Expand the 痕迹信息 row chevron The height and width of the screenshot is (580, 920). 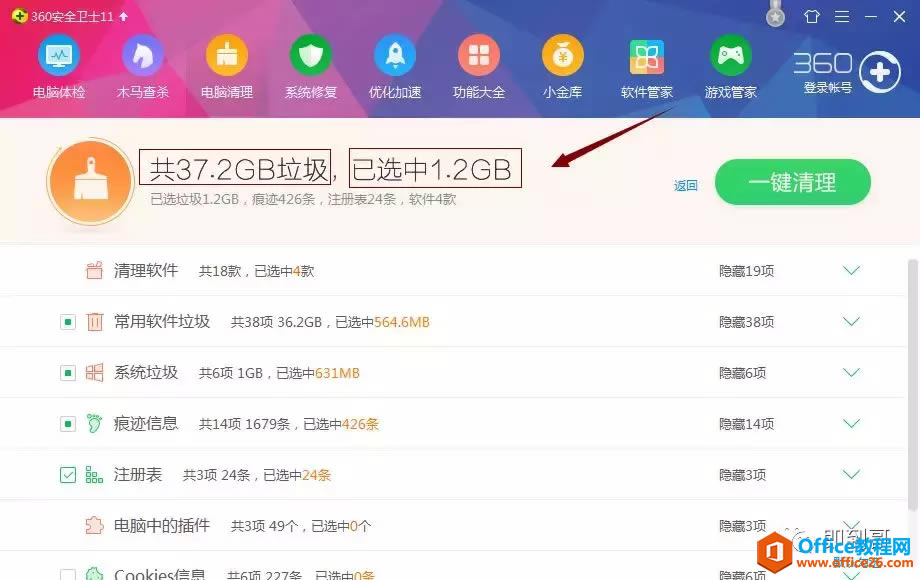pyautogui.click(x=851, y=423)
